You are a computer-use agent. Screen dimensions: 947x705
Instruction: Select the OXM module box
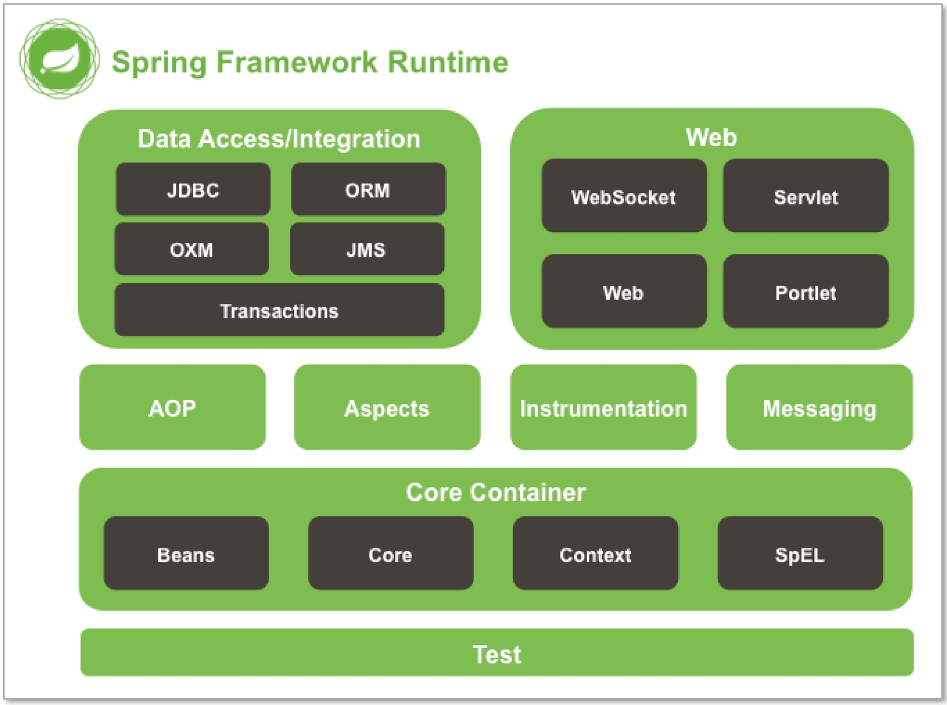[x=191, y=249]
